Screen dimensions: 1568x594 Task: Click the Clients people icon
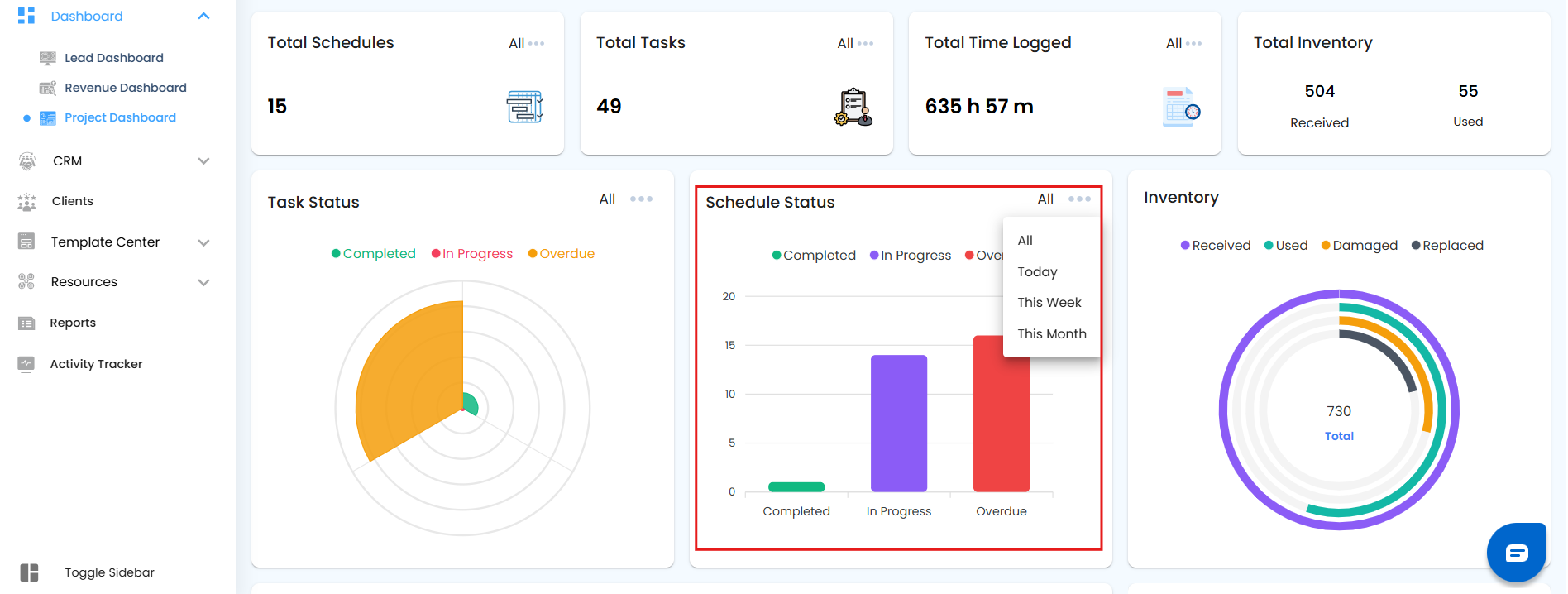[27, 202]
